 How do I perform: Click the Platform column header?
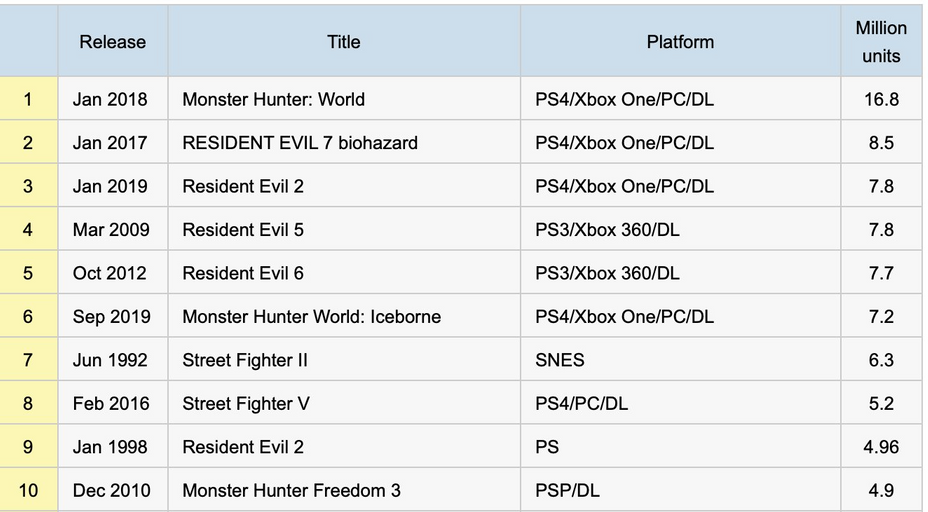(680, 42)
